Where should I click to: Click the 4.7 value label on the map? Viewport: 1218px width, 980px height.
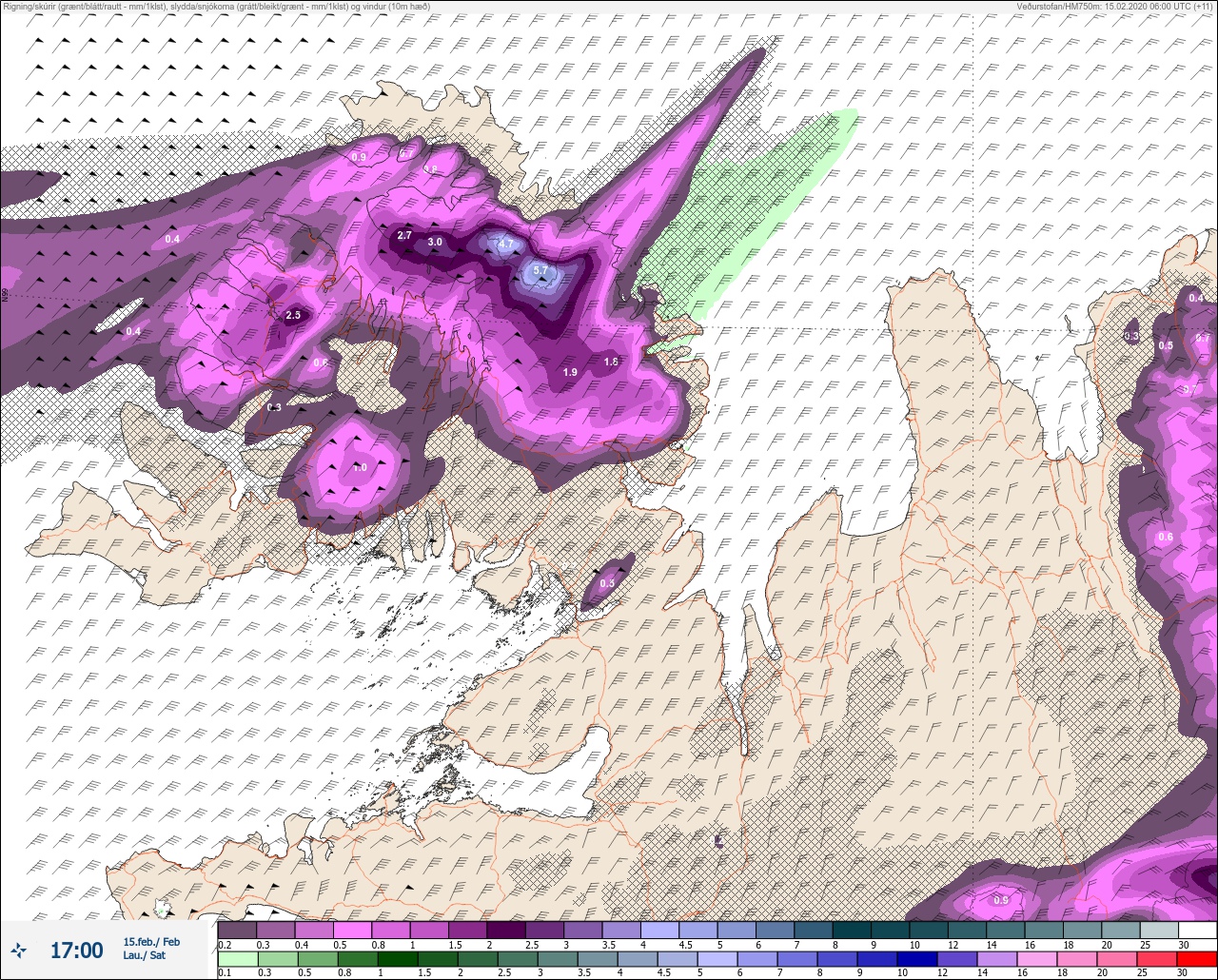pos(506,244)
